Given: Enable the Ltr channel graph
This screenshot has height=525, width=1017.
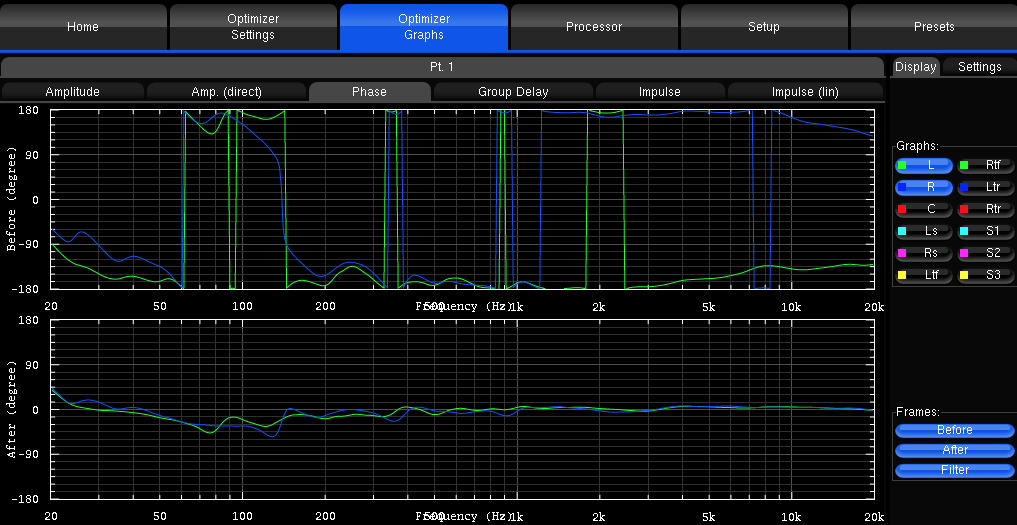Looking at the screenshot, I should coord(984,187).
